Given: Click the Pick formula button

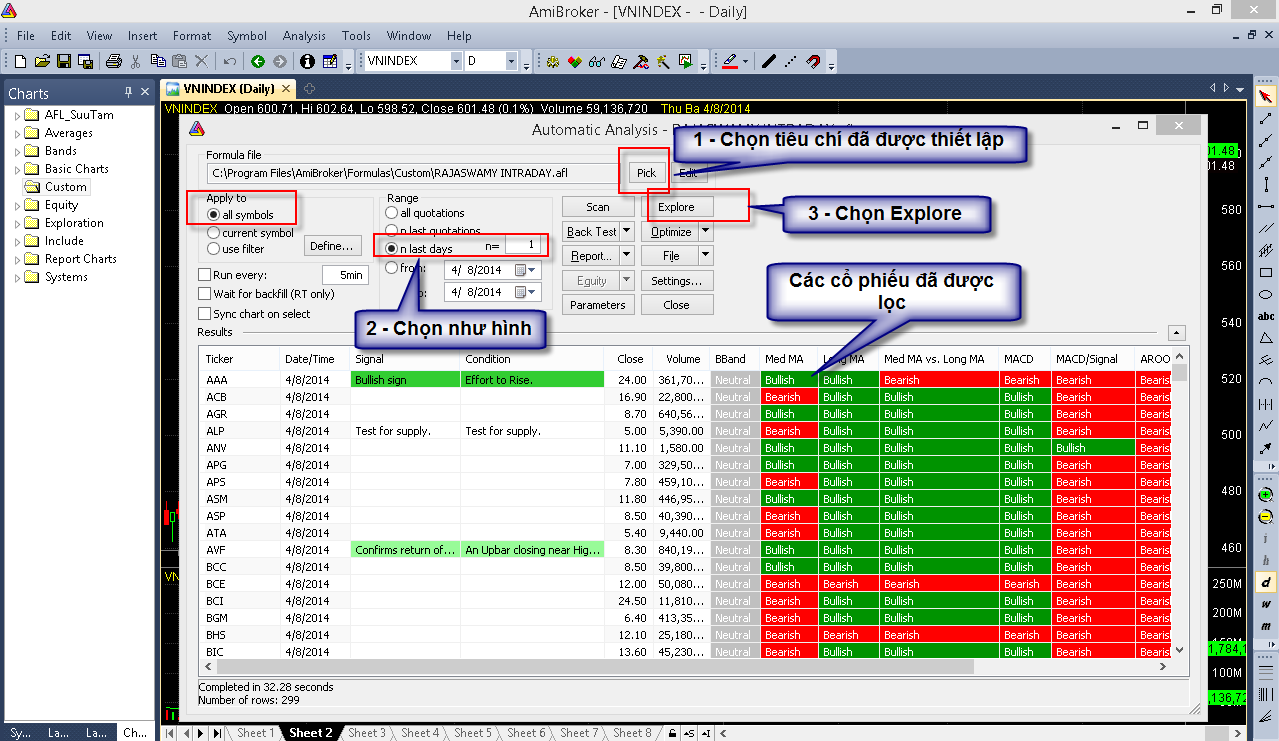Looking at the screenshot, I should pyautogui.click(x=646, y=173).
